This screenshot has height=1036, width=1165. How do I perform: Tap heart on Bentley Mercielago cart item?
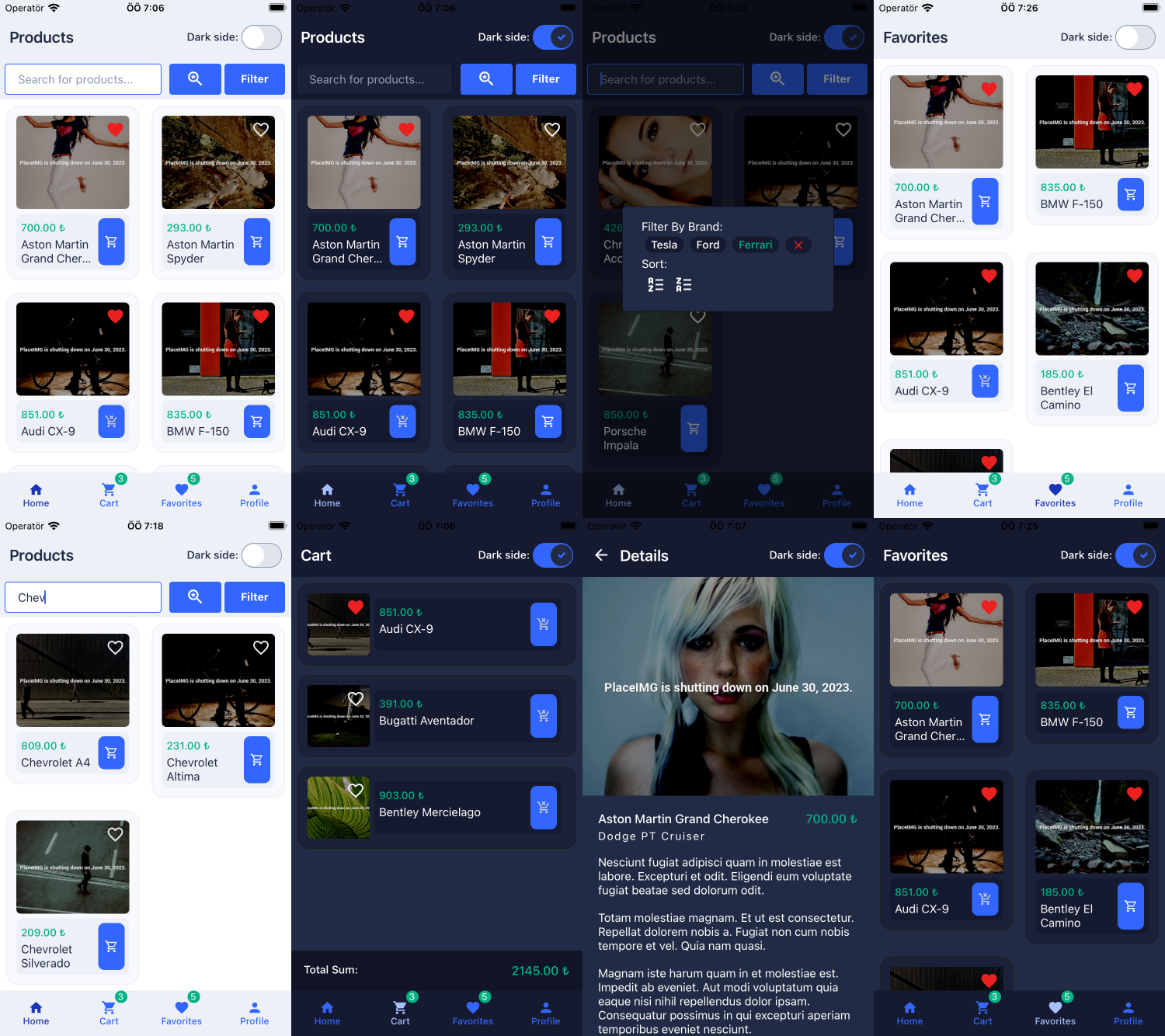356,791
